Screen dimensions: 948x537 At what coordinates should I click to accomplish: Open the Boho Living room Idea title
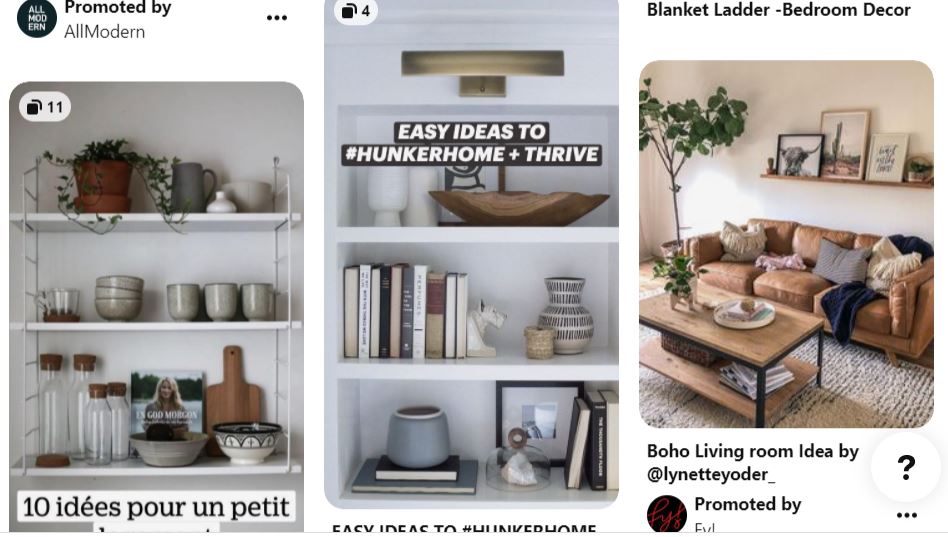tap(753, 463)
